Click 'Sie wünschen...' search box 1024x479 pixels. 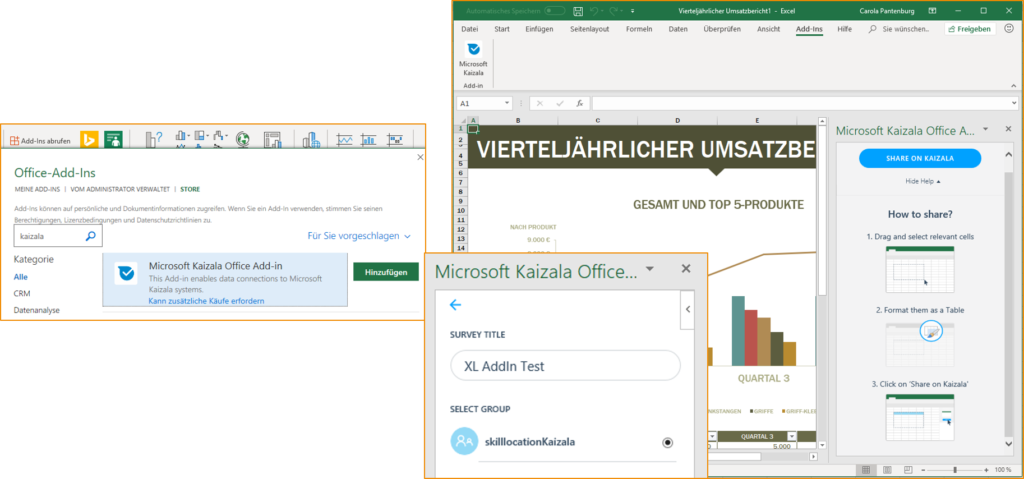coord(899,29)
